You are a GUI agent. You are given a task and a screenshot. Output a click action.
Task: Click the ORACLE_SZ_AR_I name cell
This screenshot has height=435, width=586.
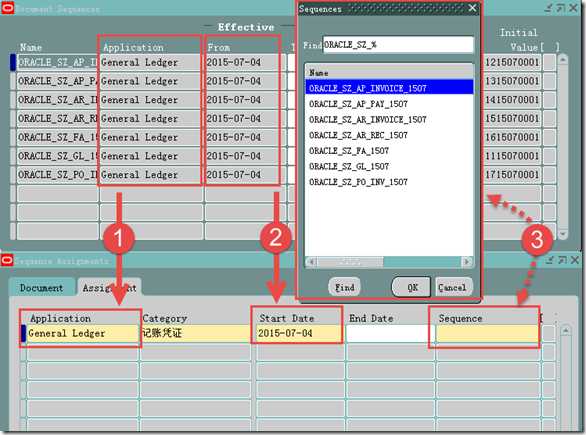point(58,100)
